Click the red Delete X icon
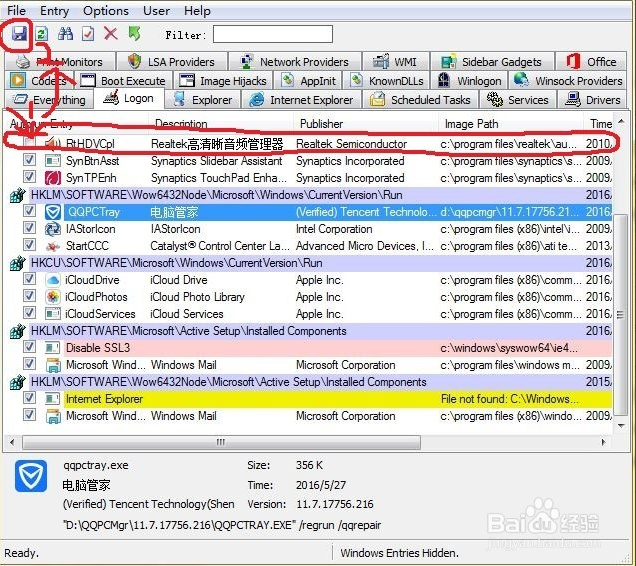636x566 pixels. (x=110, y=33)
